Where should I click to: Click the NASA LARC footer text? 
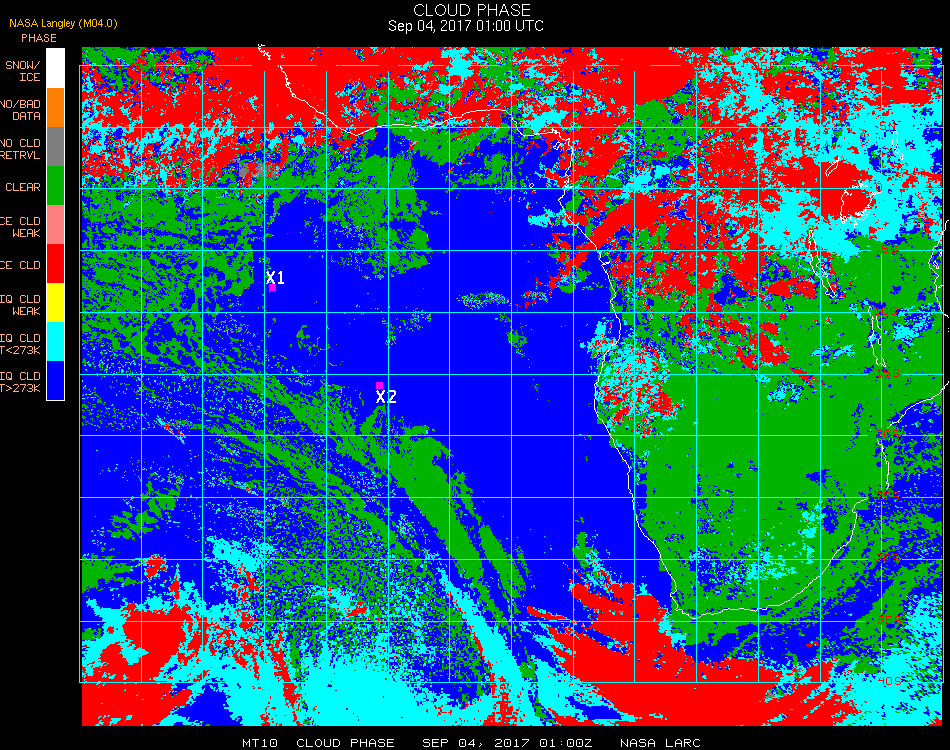(x=660, y=743)
